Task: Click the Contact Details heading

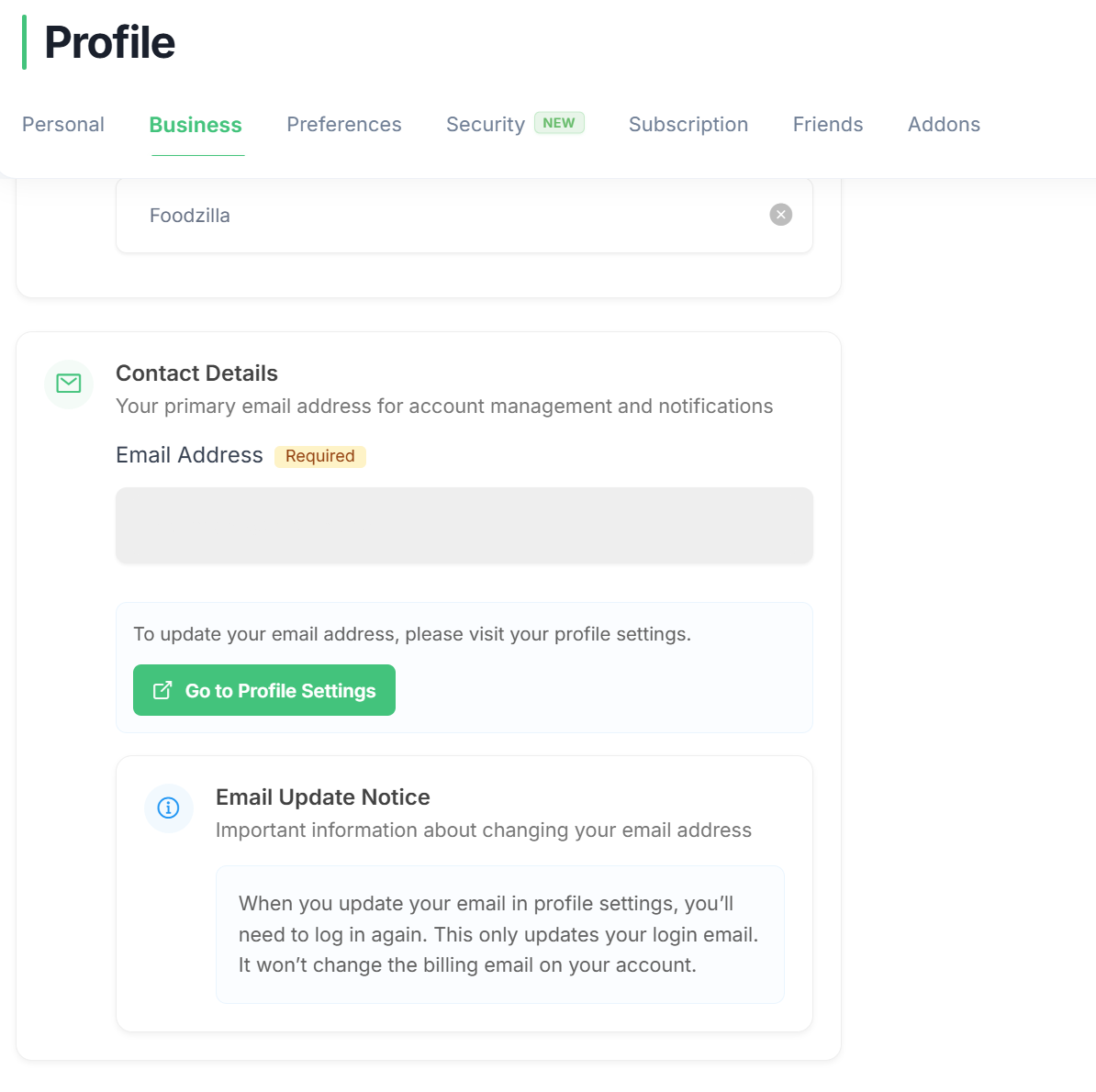Action: (196, 373)
